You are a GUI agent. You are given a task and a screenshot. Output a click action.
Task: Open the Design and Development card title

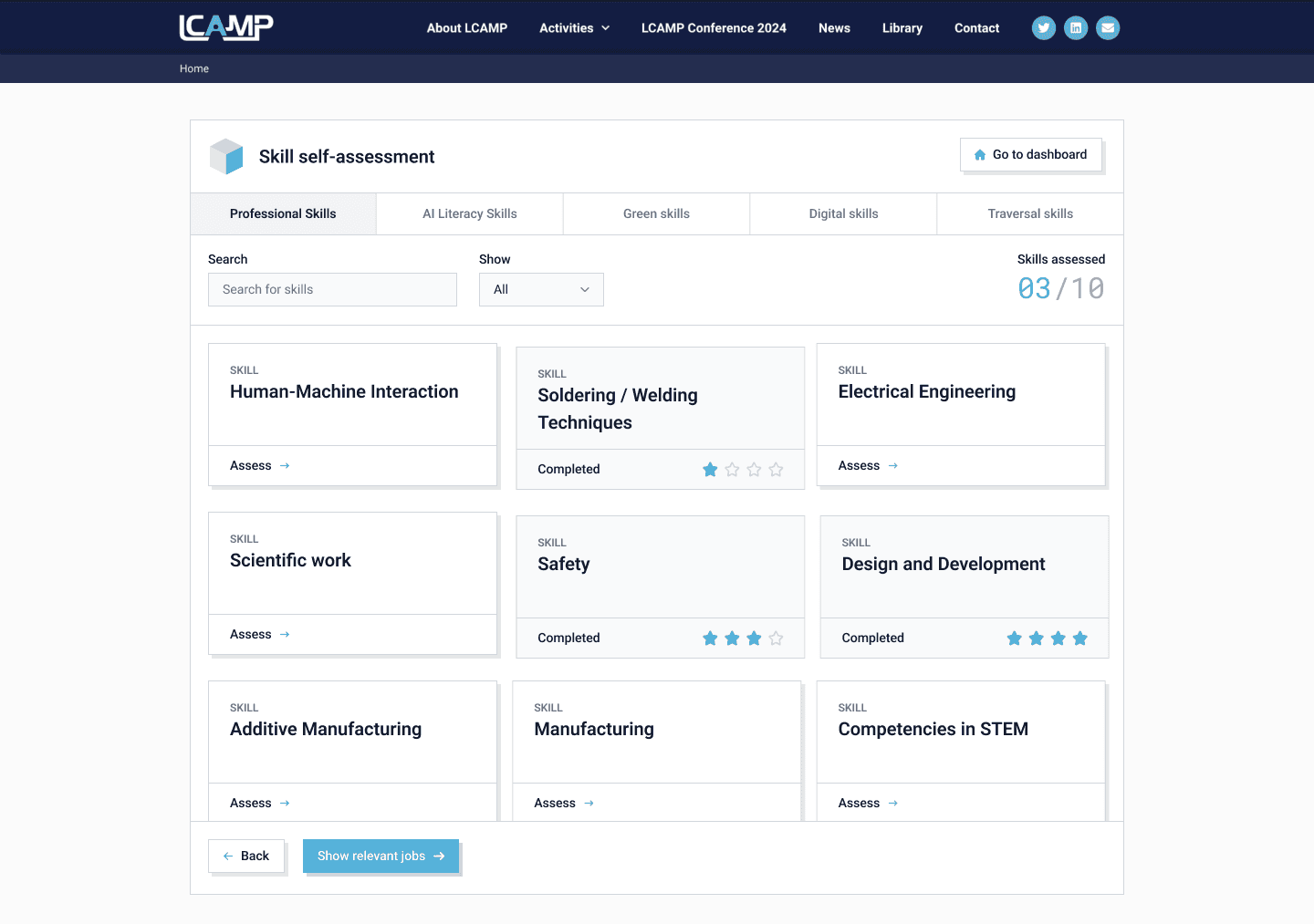coord(944,564)
